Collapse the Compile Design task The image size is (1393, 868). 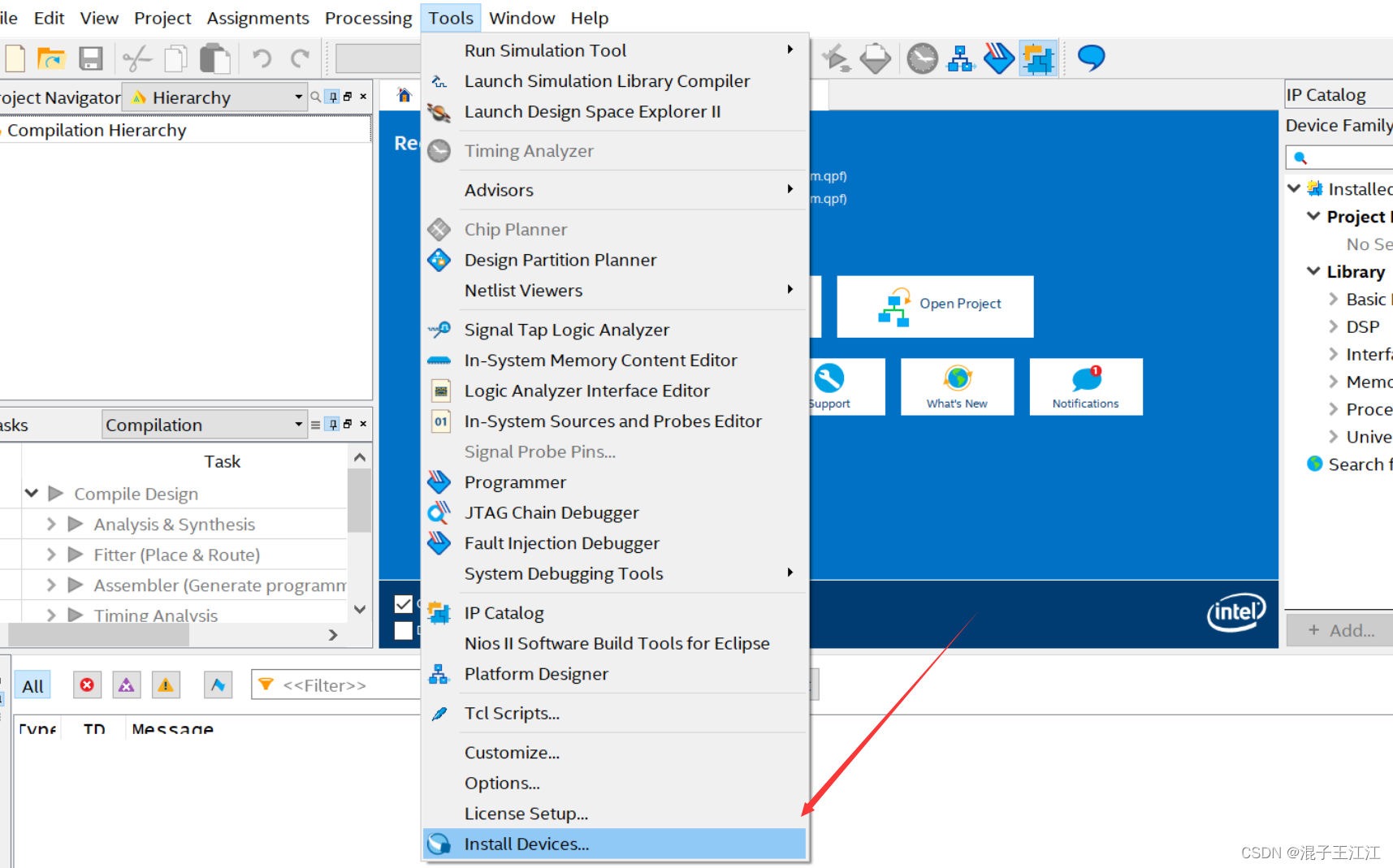(32, 493)
